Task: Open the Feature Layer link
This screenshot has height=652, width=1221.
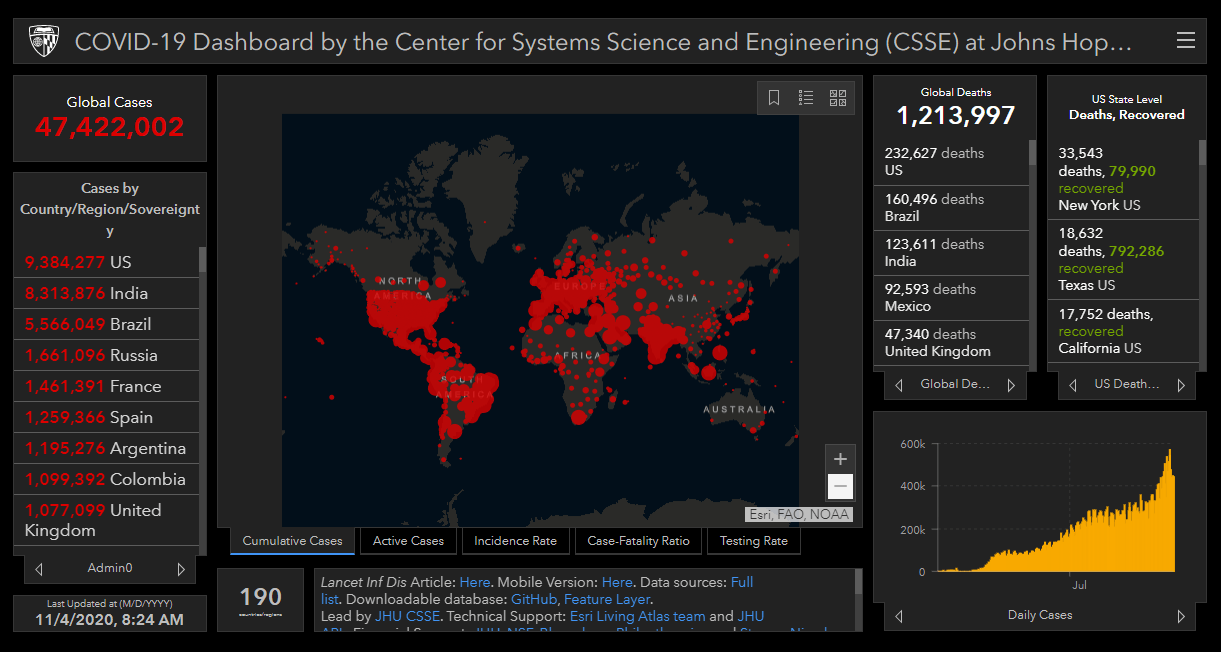Action: (x=608, y=599)
